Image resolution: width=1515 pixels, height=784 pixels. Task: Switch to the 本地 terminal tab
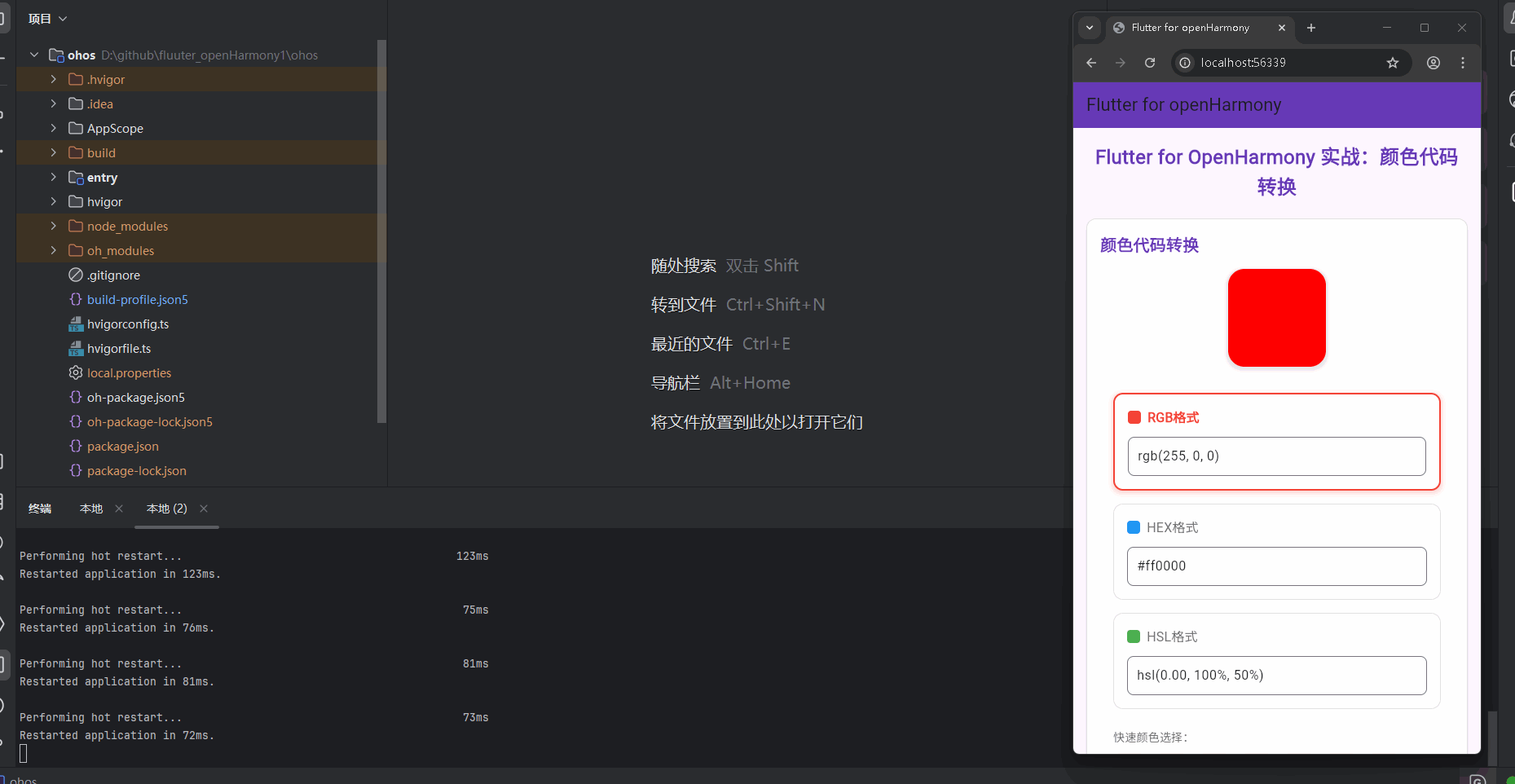pos(91,509)
